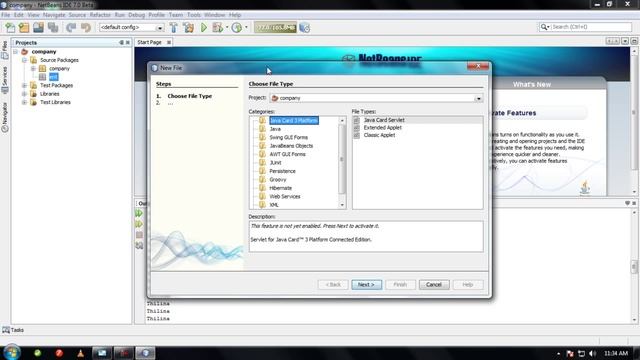Close the Start Page tab
The width and height of the screenshot is (640, 360).
(x=169, y=42)
